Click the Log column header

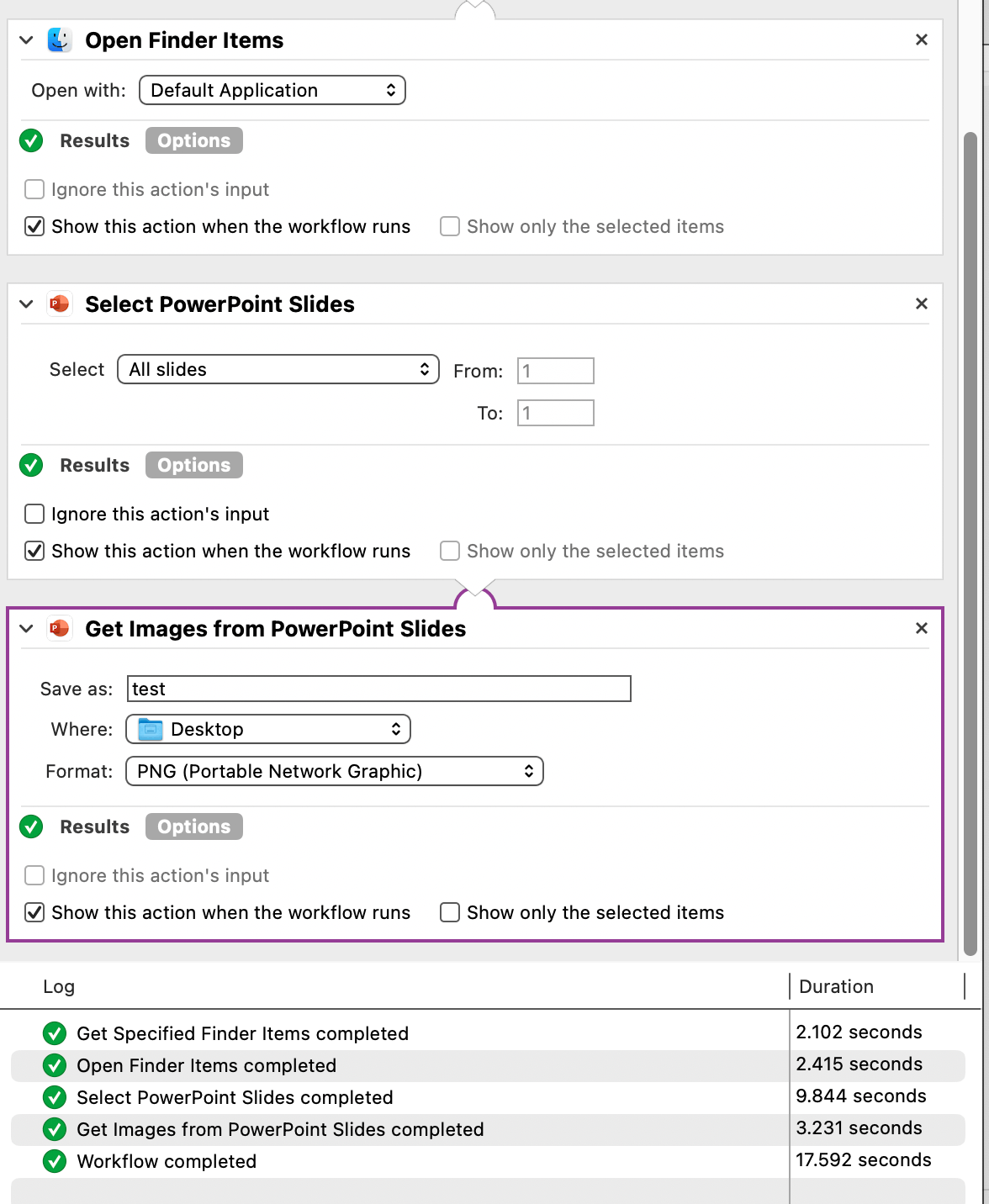coord(59,986)
